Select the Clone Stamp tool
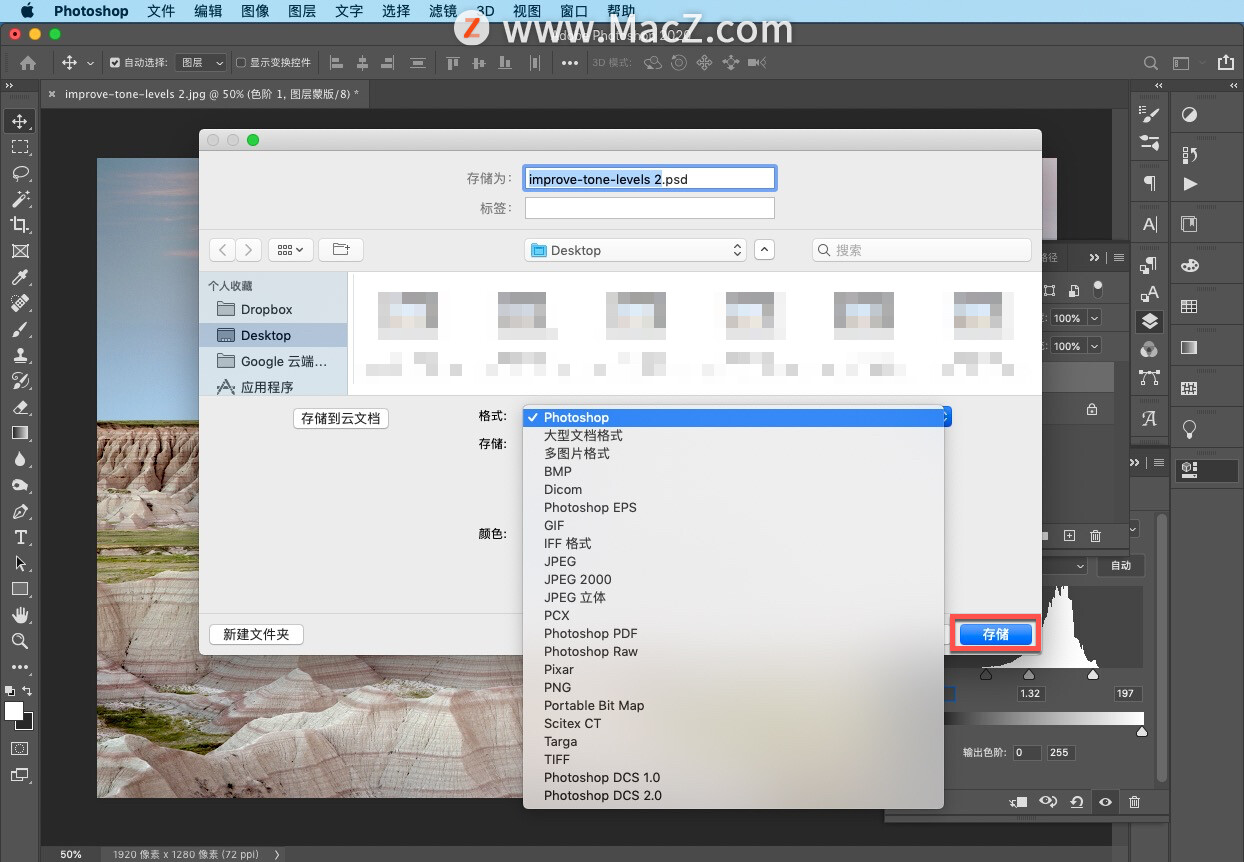1244x862 pixels. [19, 355]
